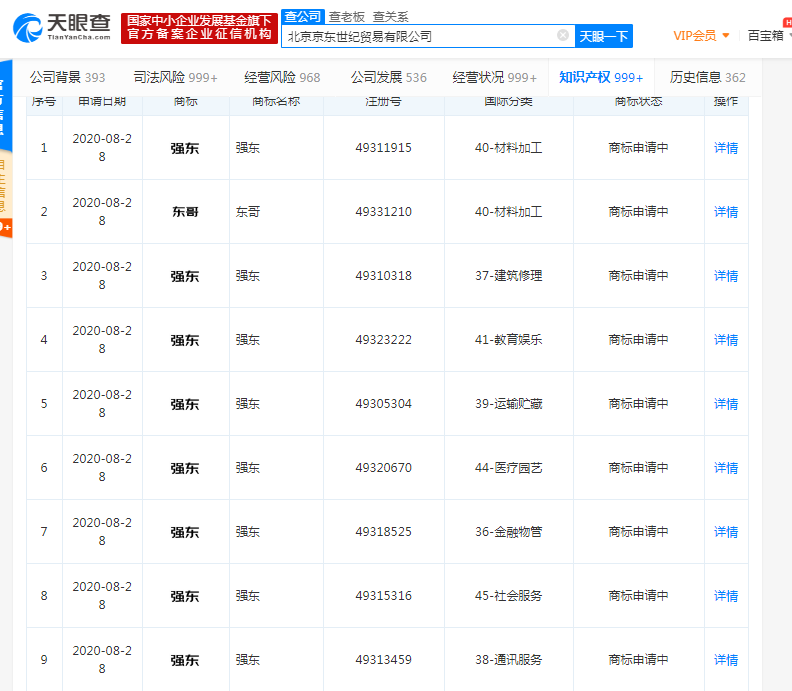The height and width of the screenshot is (691, 792).
Task: Open the 公司发展 536 tab
Action: (x=388, y=77)
